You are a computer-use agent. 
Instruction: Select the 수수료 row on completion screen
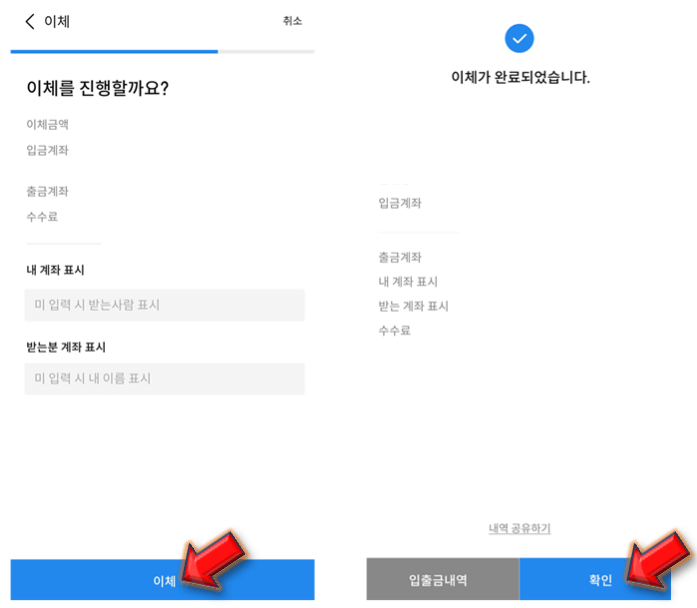pos(394,331)
